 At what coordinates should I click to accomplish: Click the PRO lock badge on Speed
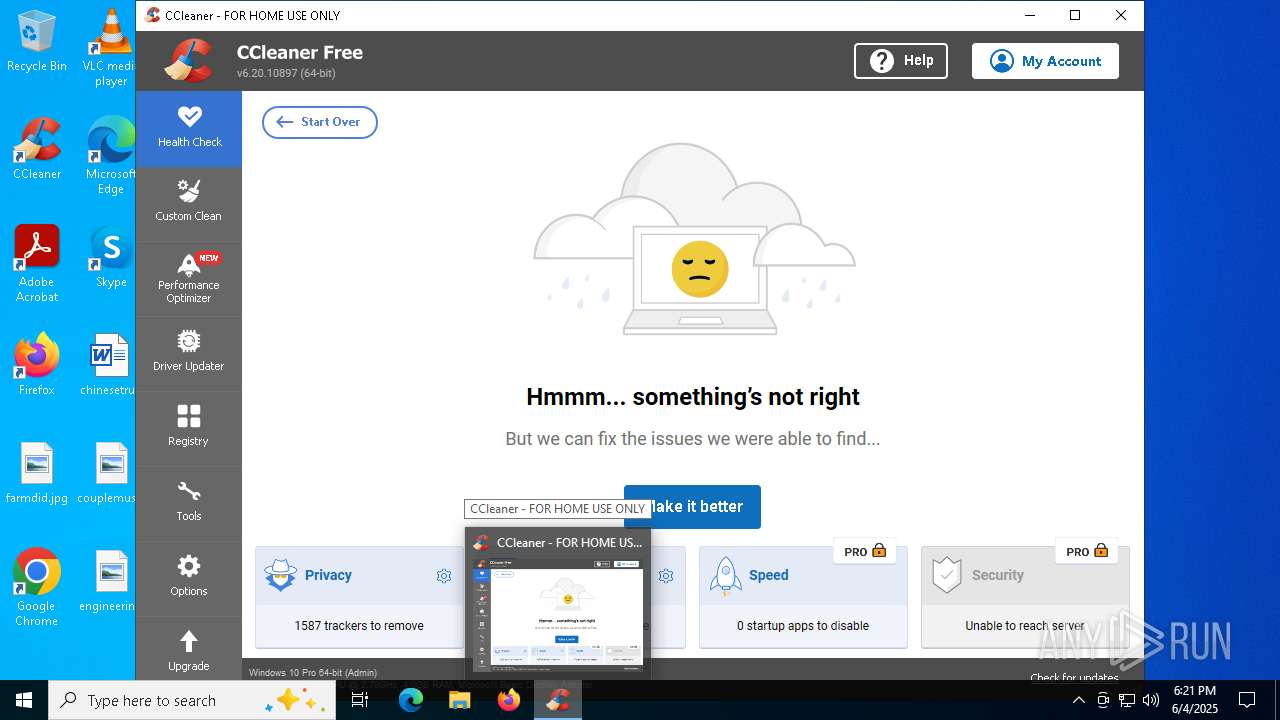point(865,551)
